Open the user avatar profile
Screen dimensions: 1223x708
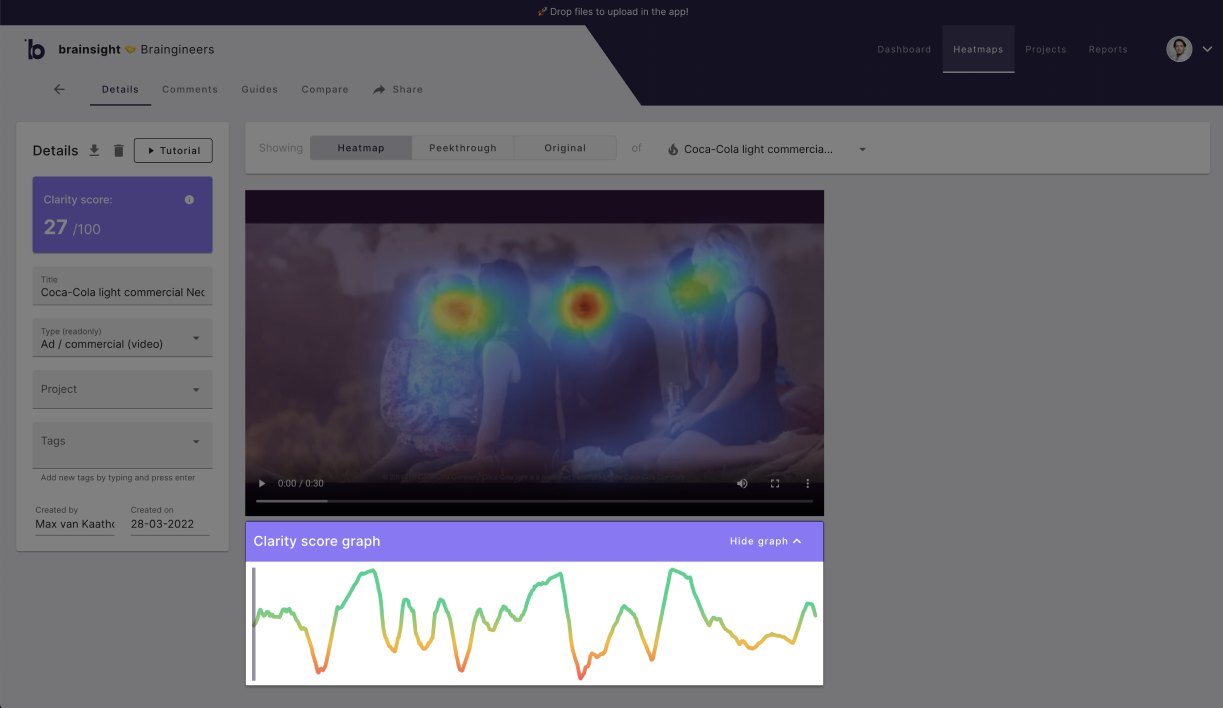1179,49
